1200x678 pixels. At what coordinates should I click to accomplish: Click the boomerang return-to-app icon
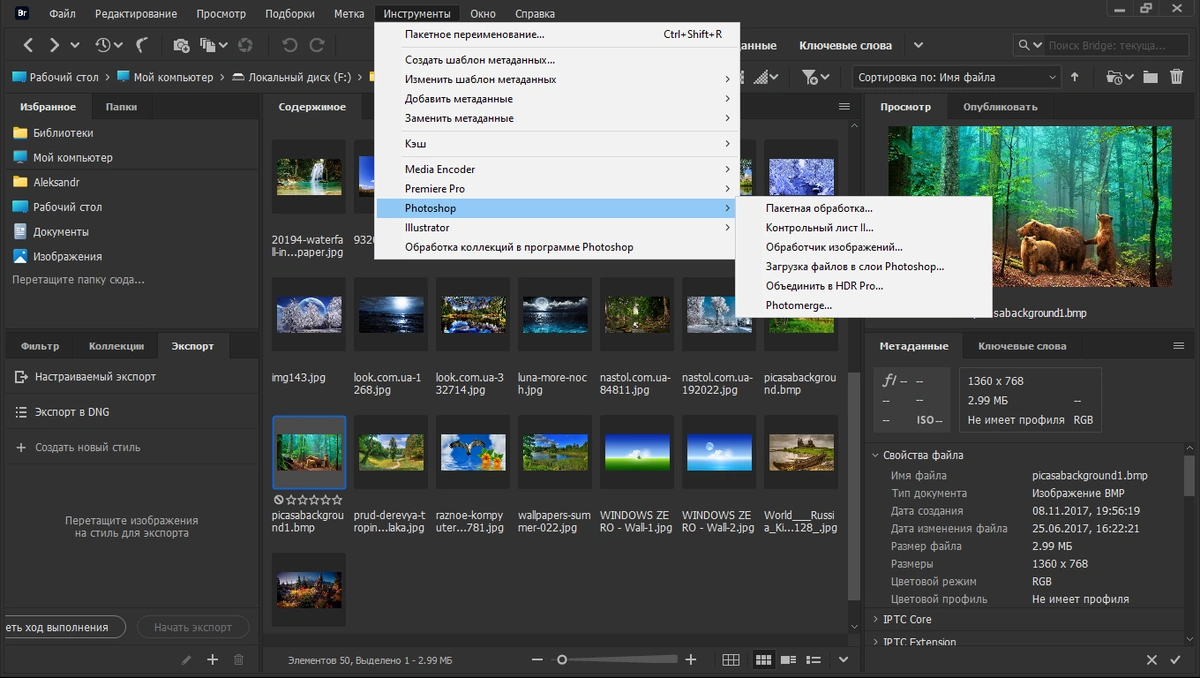click(142, 45)
